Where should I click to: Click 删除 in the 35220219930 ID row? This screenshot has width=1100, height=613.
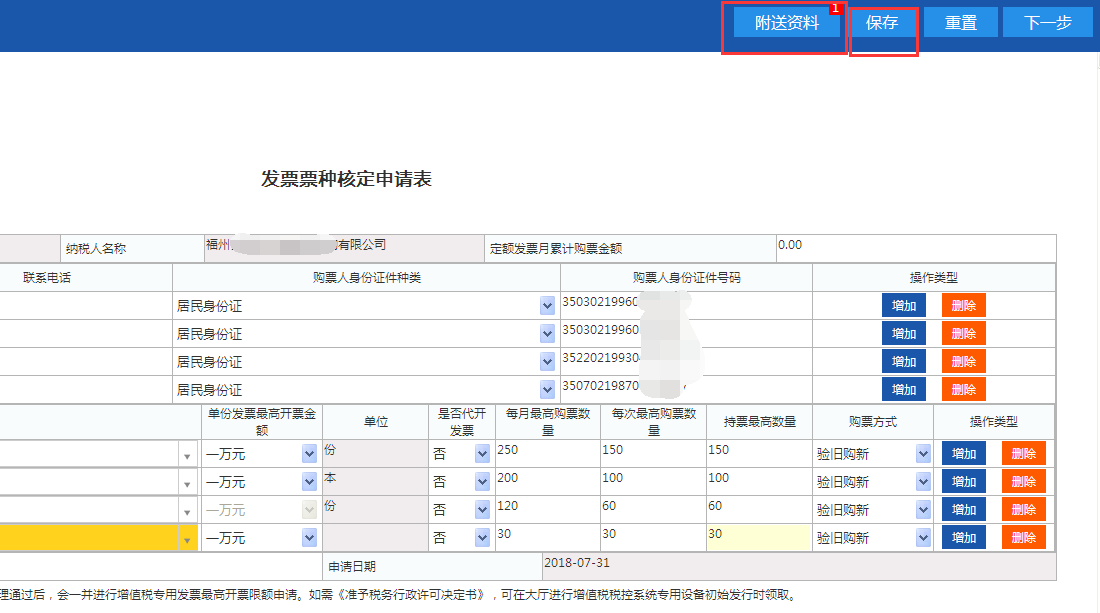coord(963,362)
